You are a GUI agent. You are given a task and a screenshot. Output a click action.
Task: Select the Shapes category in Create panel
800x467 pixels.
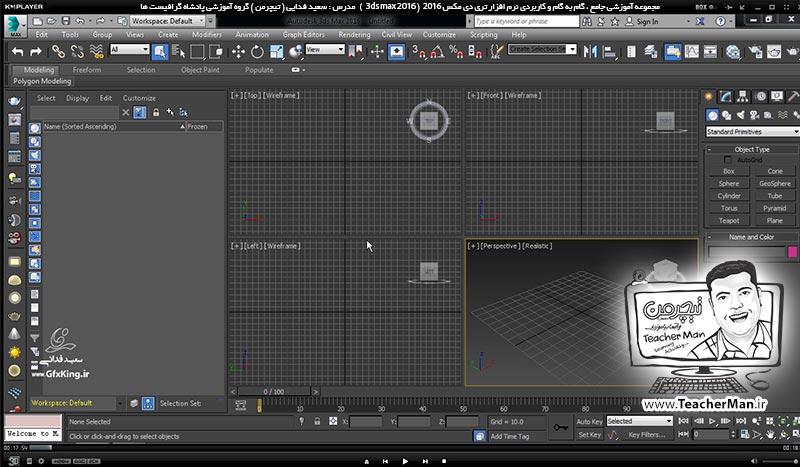(727, 115)
